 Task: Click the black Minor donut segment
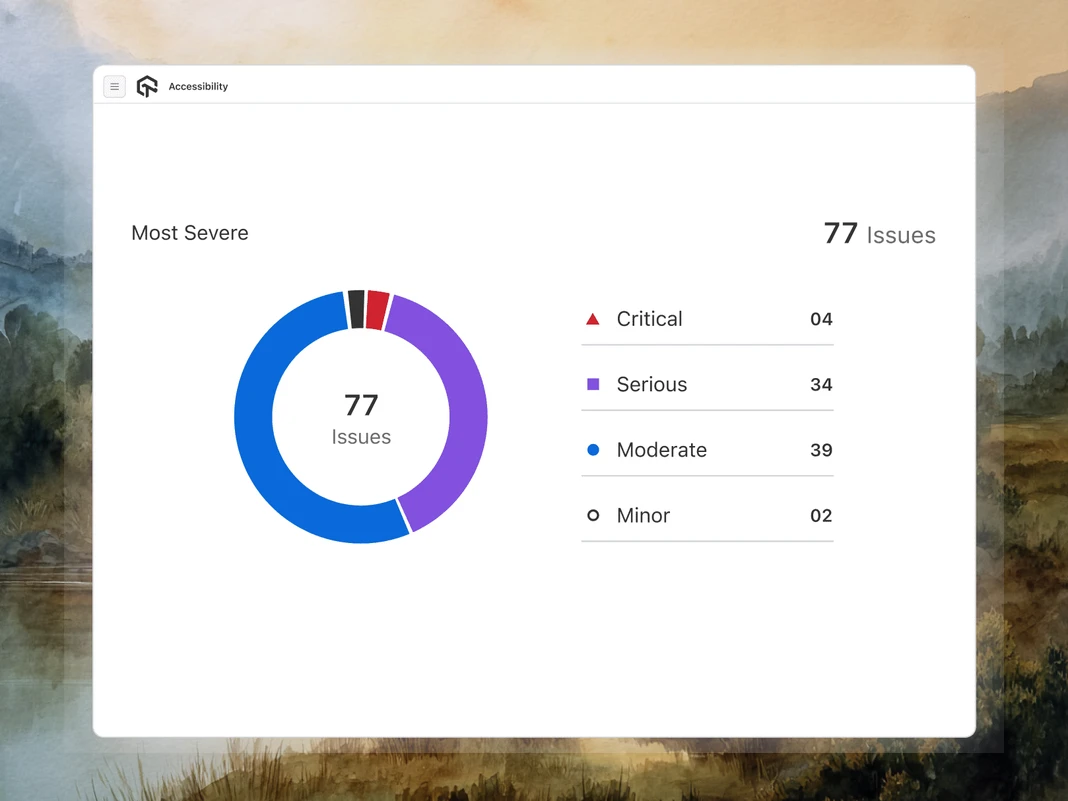click(356, 309)
